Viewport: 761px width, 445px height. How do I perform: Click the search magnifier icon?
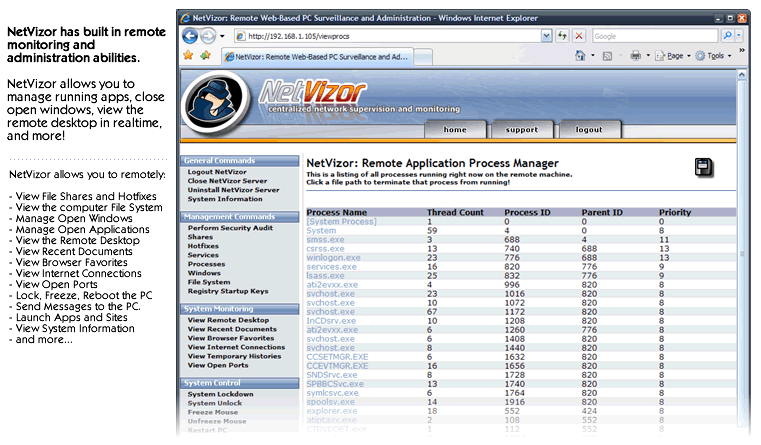[x=726, y=35]
